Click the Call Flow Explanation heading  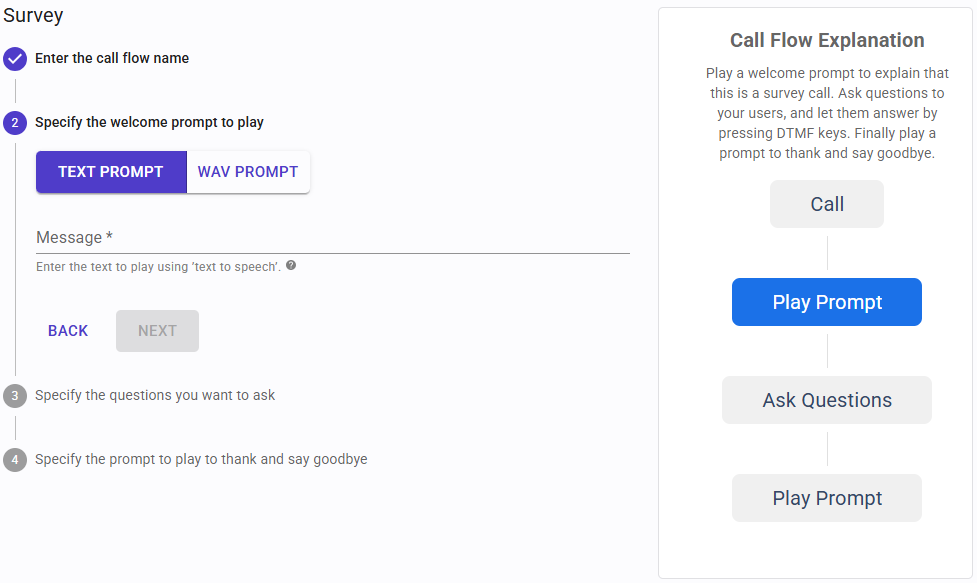(x=827, y=41)
